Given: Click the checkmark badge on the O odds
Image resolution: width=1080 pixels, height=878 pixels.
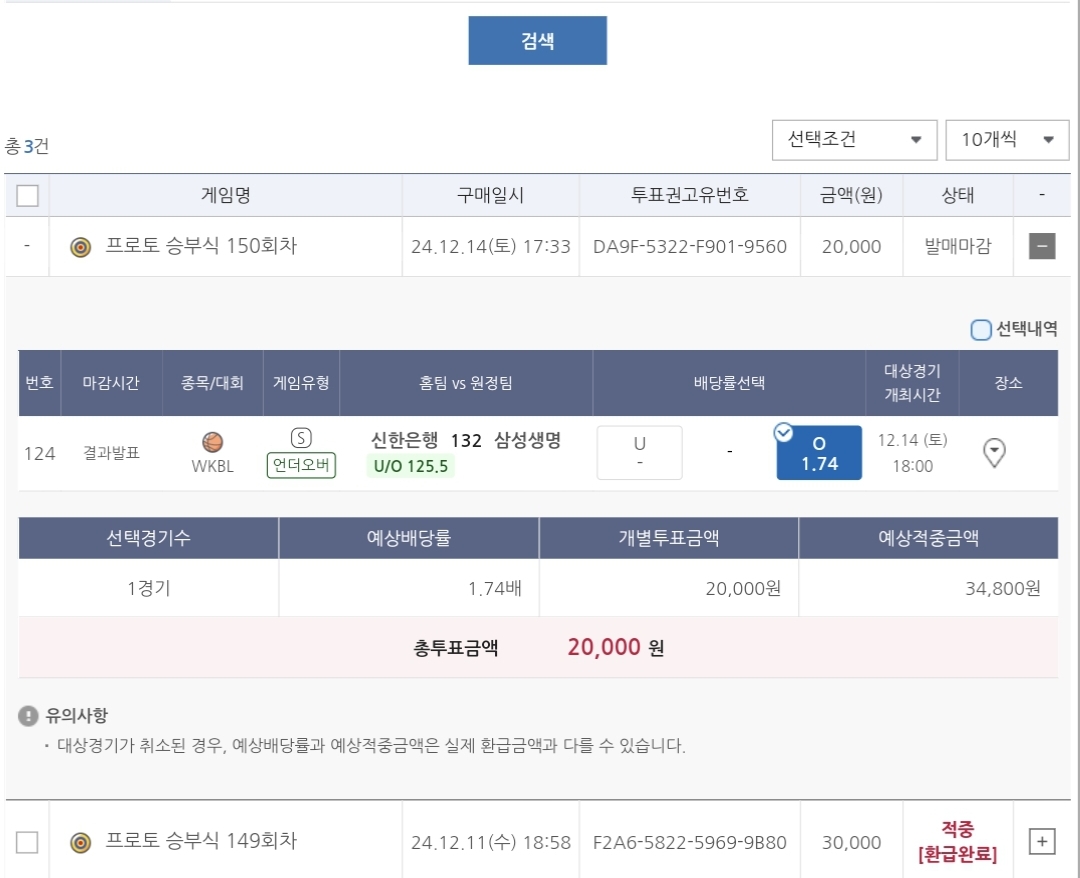Looking at the screenshot, I should click(x=784, y=432).
